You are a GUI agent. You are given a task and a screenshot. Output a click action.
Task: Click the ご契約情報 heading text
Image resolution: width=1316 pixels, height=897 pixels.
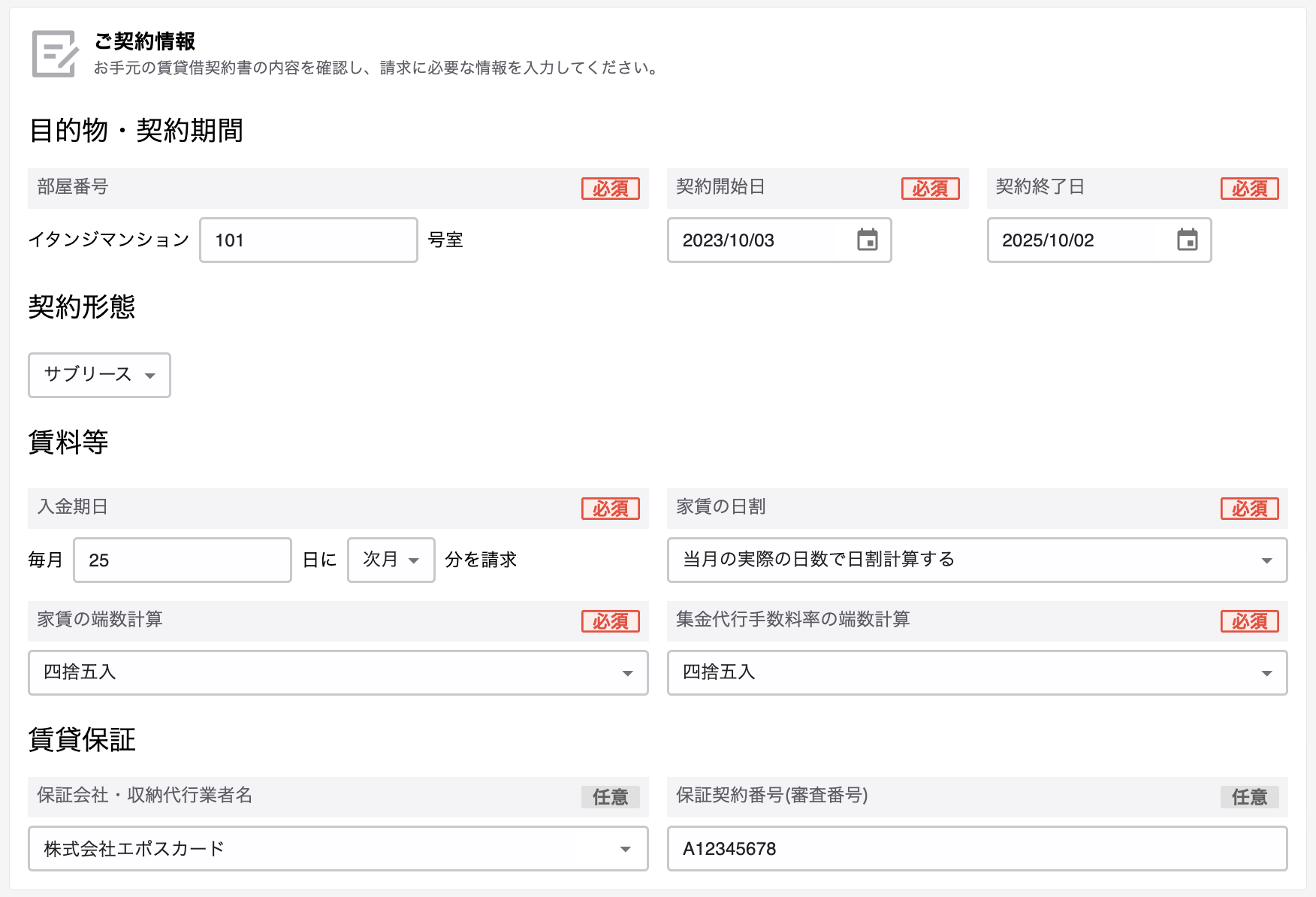145,41
